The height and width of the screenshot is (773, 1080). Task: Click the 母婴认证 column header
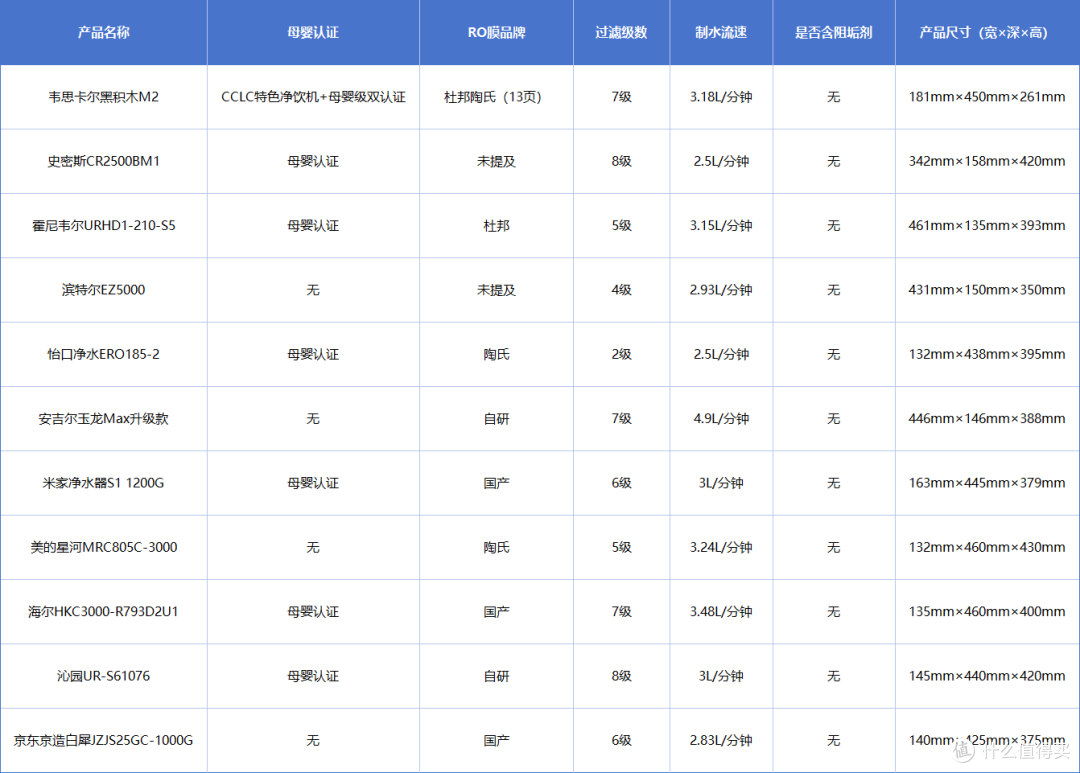pyautogui.click(x=313, y=32)
